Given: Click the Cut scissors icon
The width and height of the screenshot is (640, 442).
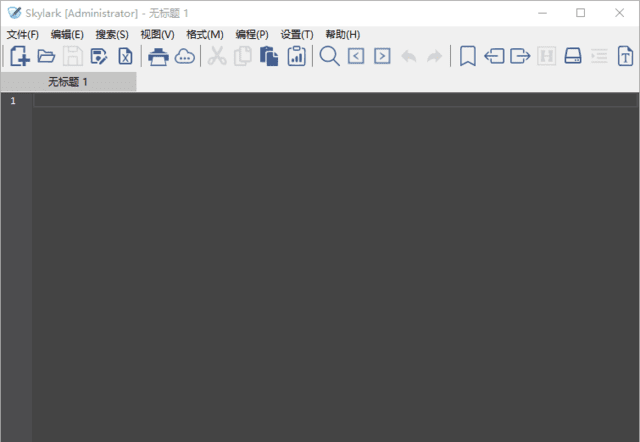Looking at the screenshot, I should (217, 56).
